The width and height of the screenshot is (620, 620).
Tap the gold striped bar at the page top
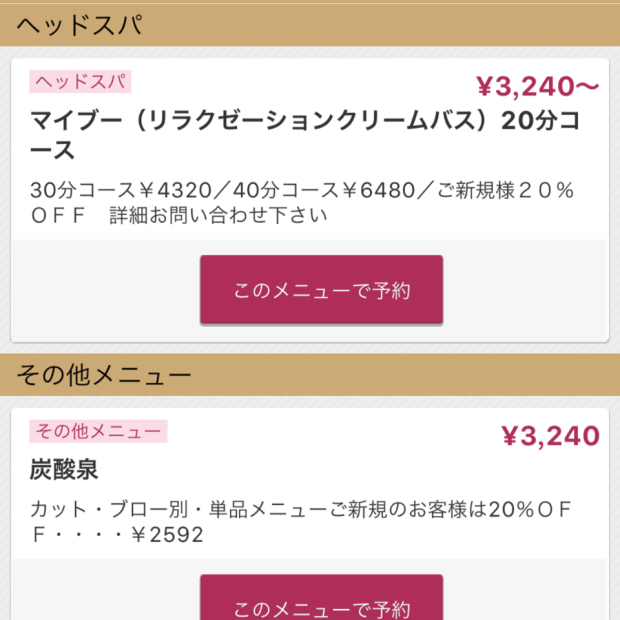(310, 3)
